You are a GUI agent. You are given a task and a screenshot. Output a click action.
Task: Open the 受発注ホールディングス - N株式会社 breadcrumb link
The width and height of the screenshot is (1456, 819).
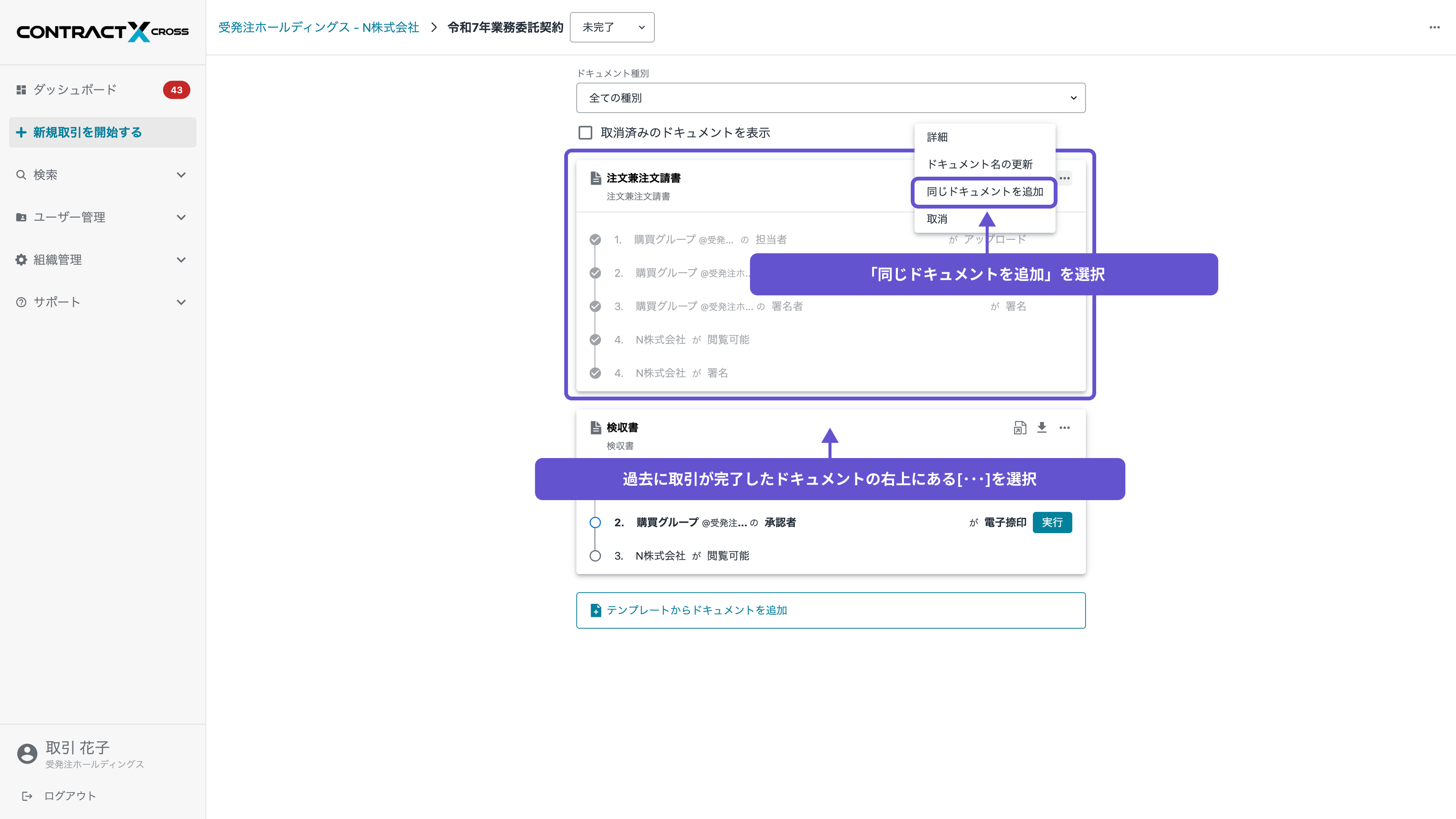coord(318,27)
